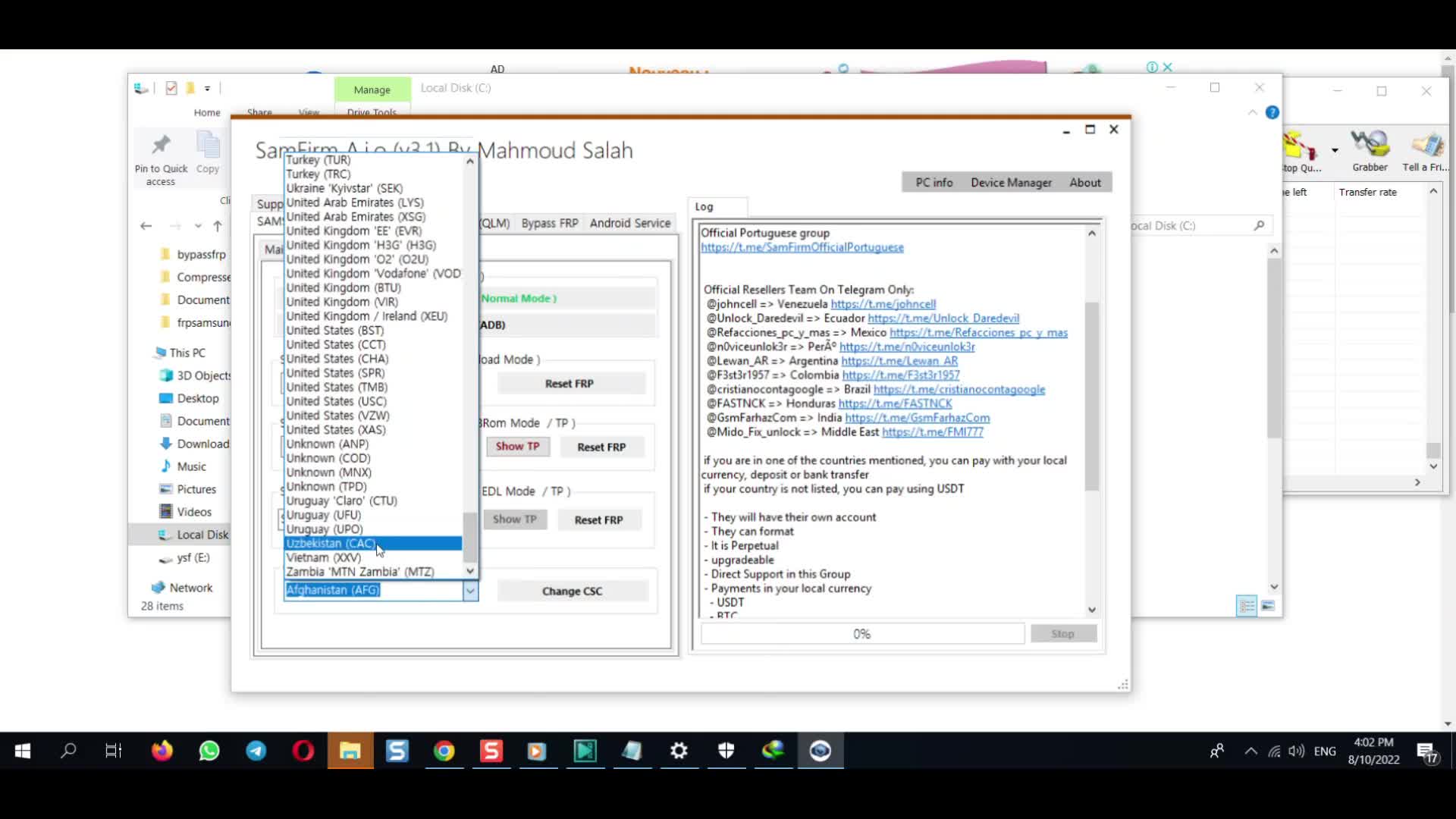Open the Tell a Friend icon
Image resolution: width=1456 pixels, height=819 pixels.
pos(1426,151)
